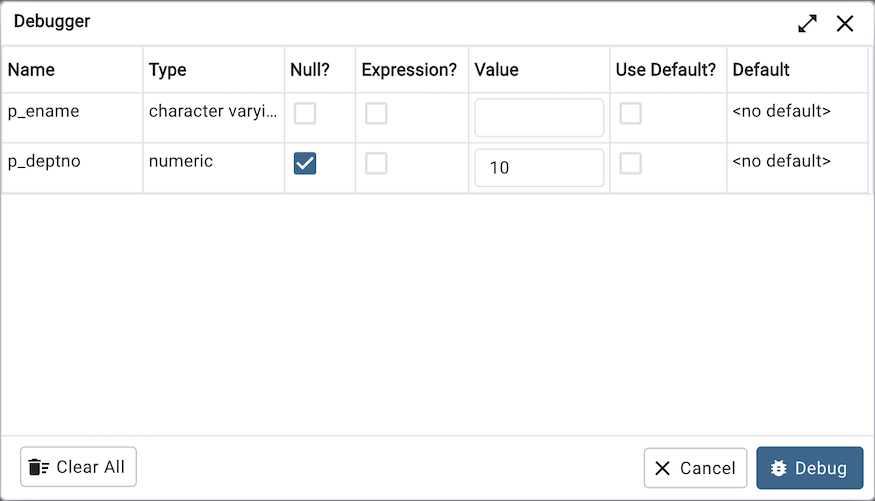Toggle Use Default for p_ename
Screen dimensions: 875x501
pyautogui.click(x=630, y=114)
